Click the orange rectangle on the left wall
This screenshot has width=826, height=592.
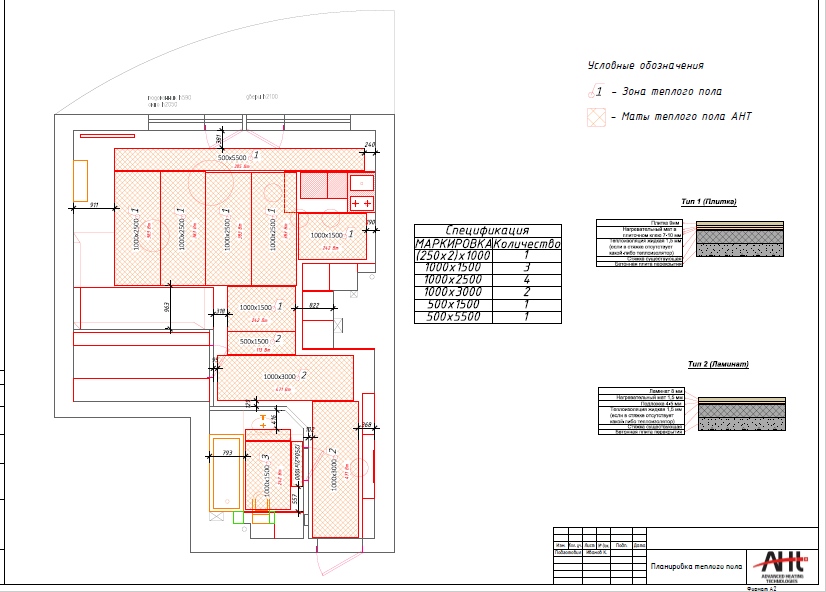click(x=81, y=181)
